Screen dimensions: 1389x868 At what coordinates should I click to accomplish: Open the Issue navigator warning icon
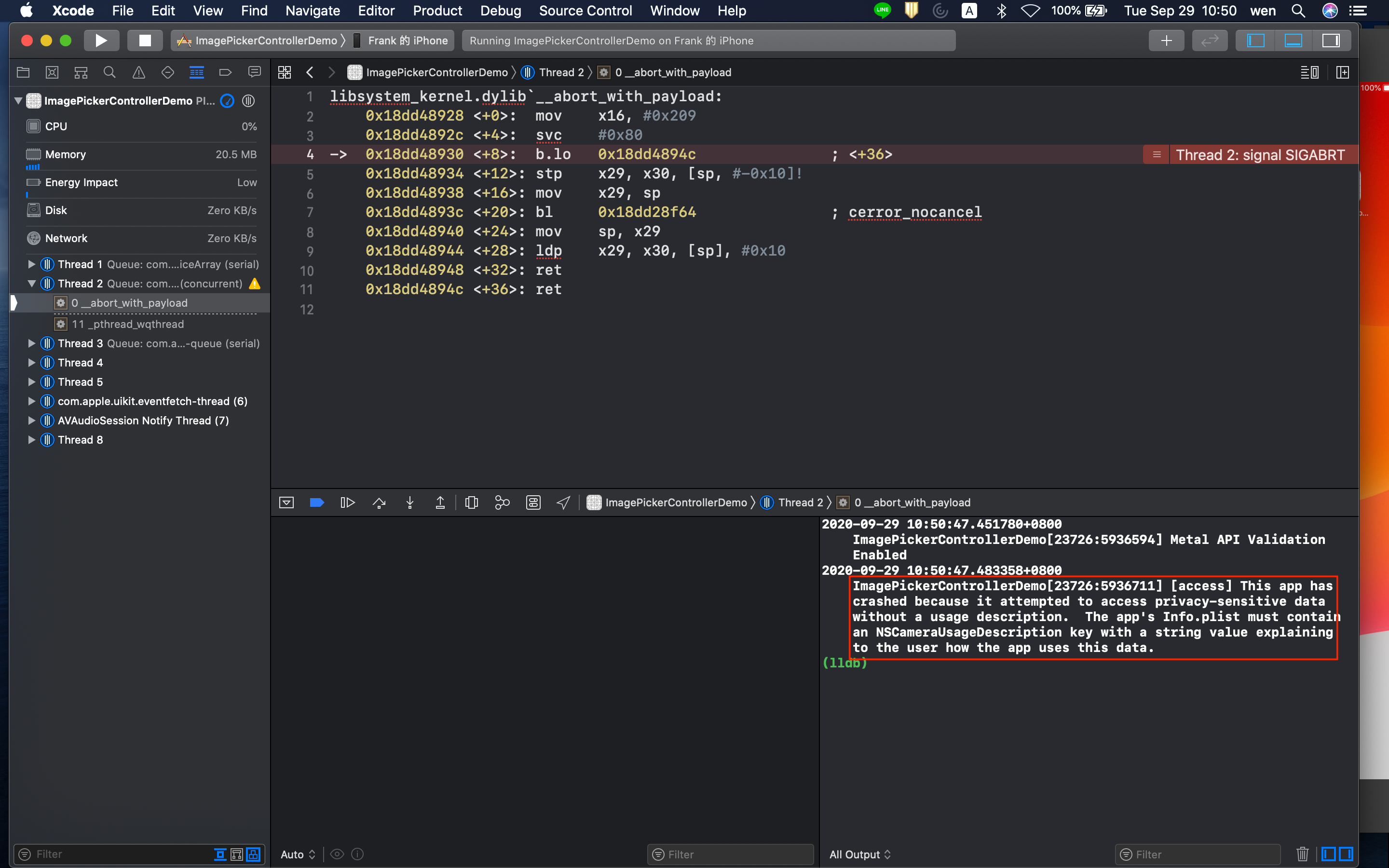139,72
